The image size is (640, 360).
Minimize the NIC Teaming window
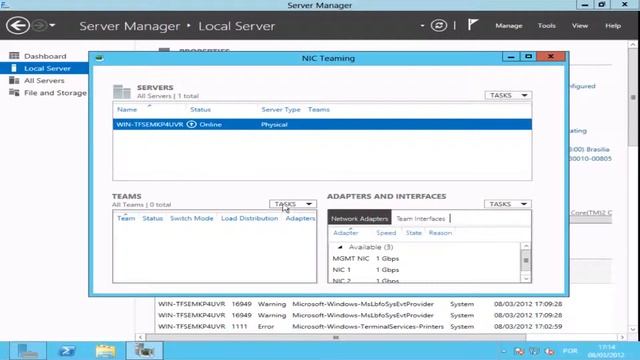pyautogui.click(x=511, y=57)
